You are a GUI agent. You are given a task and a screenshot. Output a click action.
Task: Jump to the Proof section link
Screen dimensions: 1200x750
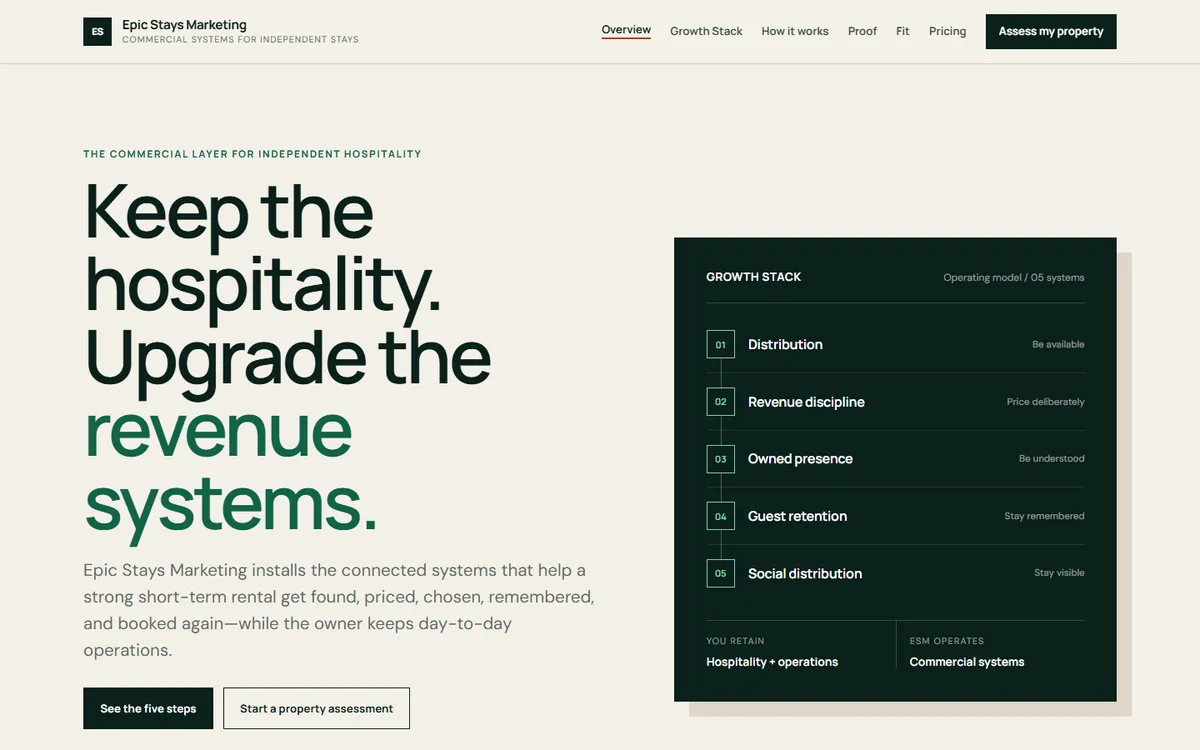(862, 31)
